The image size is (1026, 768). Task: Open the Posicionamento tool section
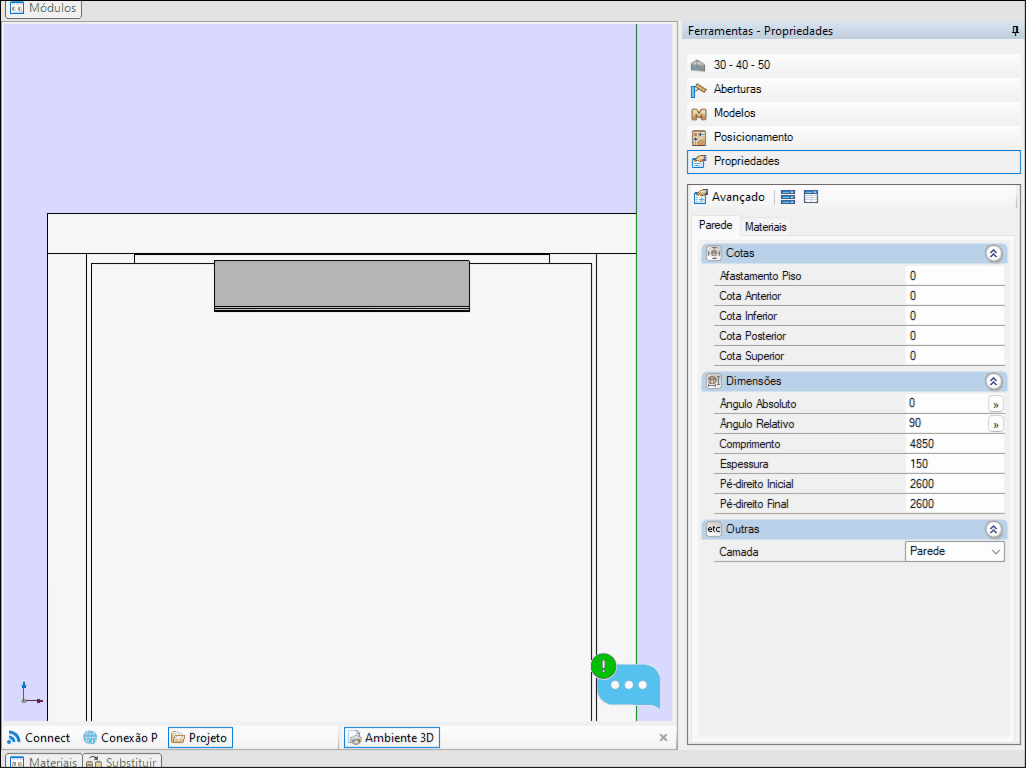pos(853,137)
